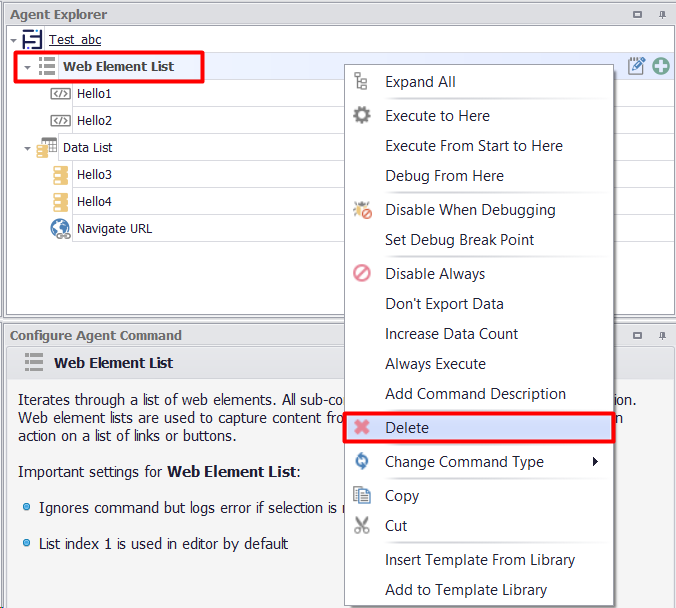Click the Hello3 data element icon
This screenshot has height=608, width=676.
[60, 175]
